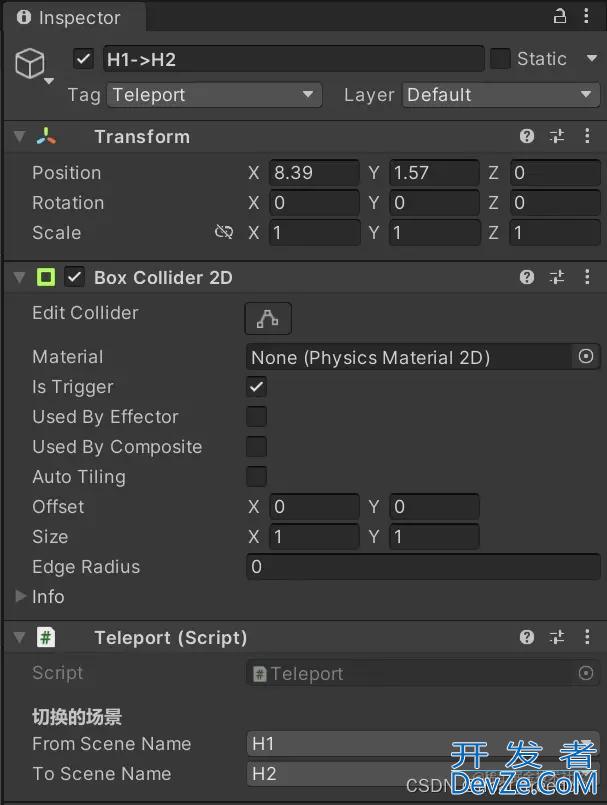The width and height of the screenshot is (607, 805).
Task: Enable the Auto Tiling checkbox
Action: [x=256, y=476]
